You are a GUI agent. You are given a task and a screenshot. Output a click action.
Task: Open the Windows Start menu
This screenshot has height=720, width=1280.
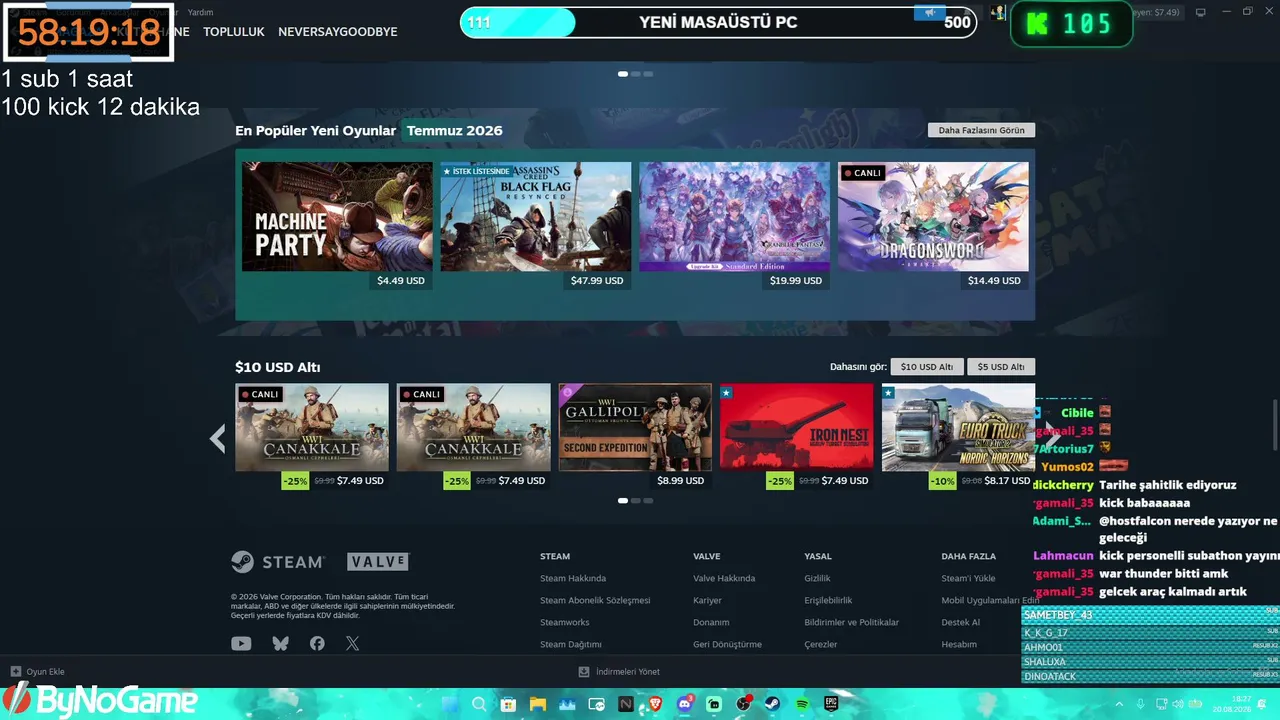coord(449,704)
